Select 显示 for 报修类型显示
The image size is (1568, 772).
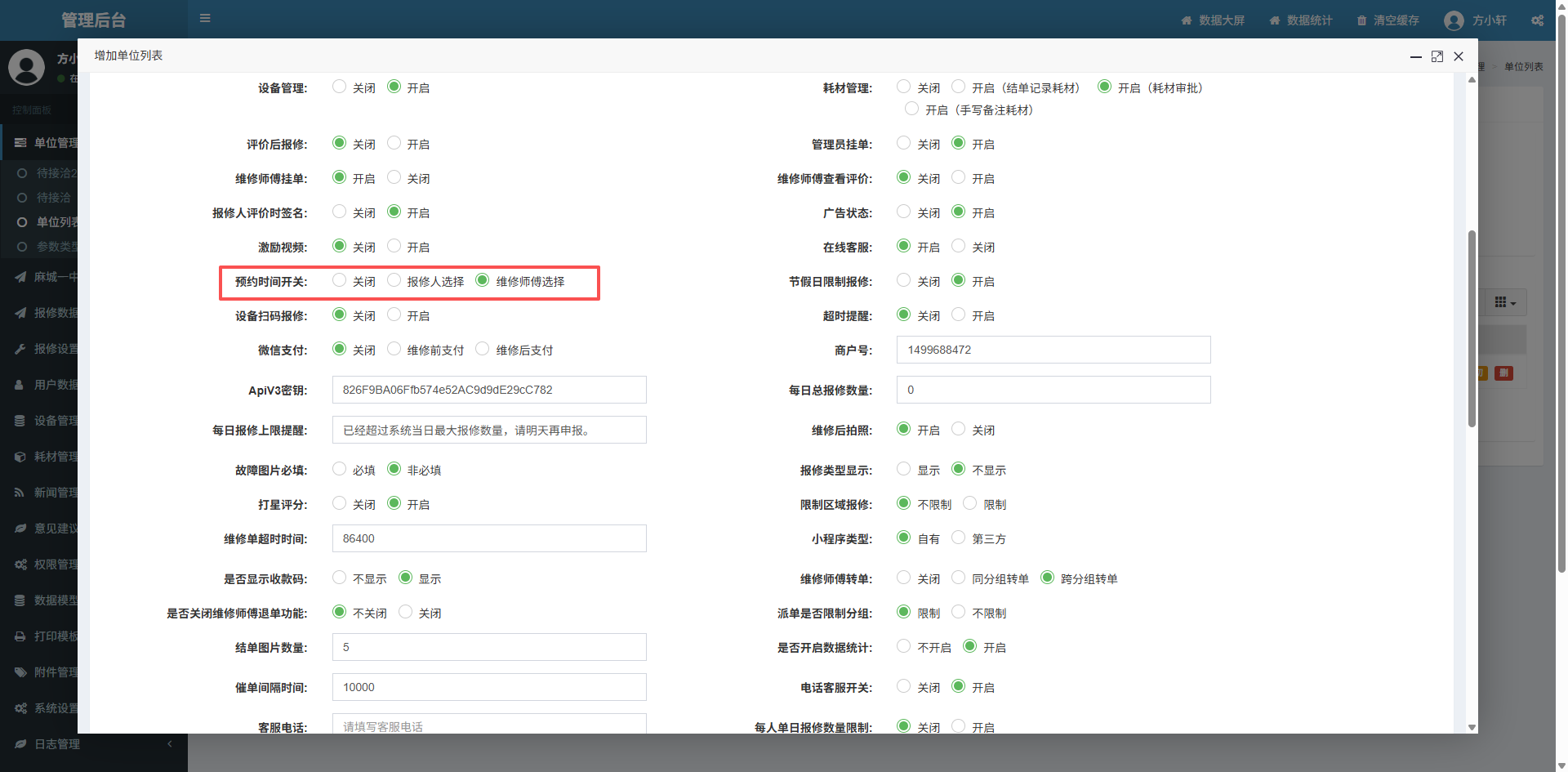coord(903,469)
